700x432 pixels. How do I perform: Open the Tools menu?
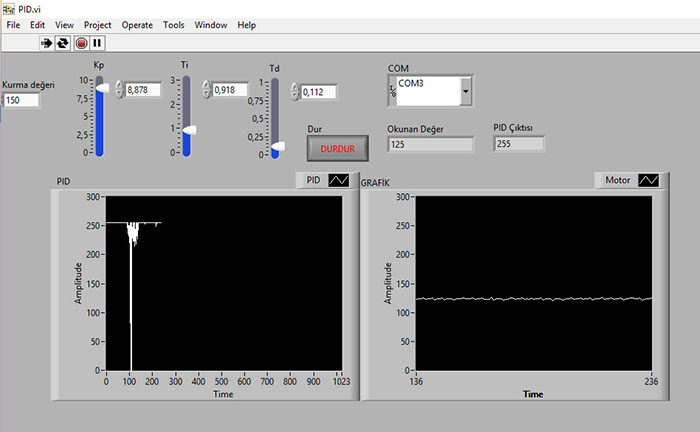coord(173,24)
